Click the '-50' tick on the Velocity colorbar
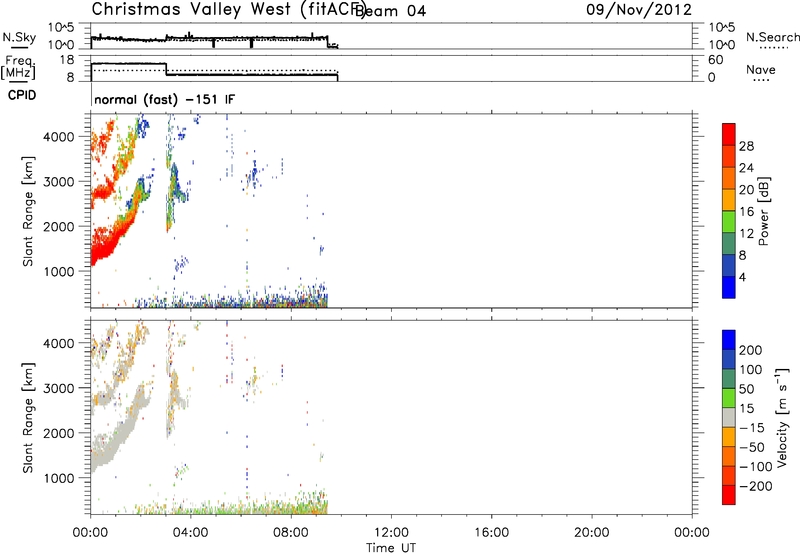The height and width of the screenshot is (554, 800). click(x=751, y=447)
